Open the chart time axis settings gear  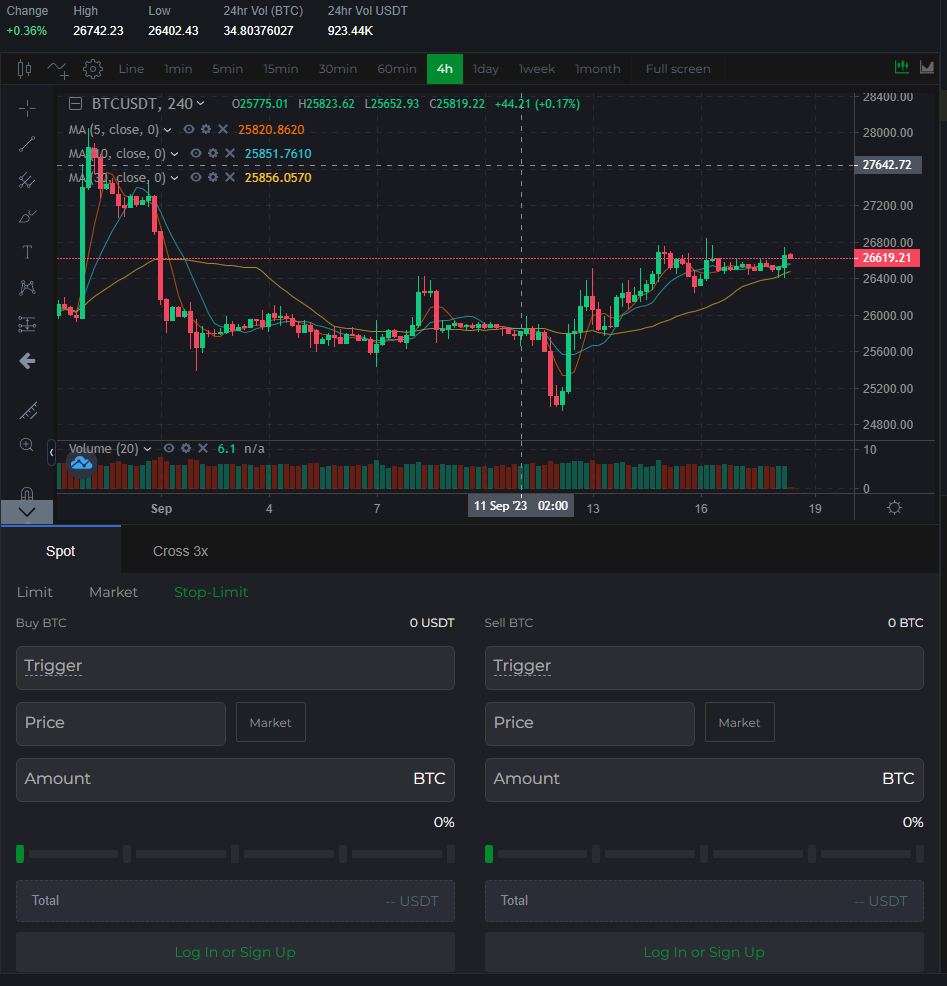[894, 507]
